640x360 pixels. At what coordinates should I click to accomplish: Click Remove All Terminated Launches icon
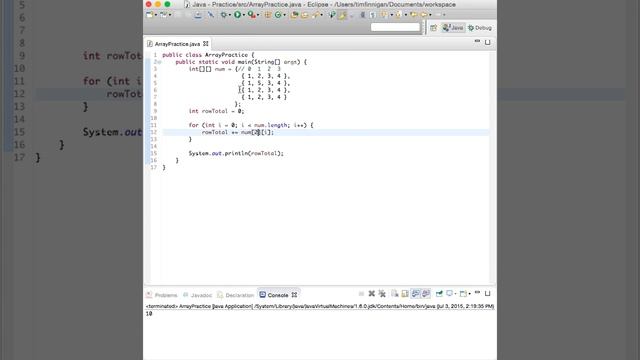coord(382,294)
